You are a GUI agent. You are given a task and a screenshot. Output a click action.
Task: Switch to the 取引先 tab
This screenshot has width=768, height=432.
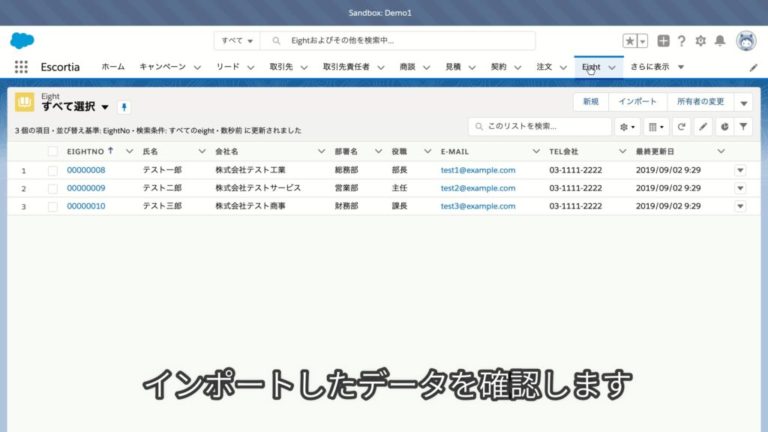[x=281, y=67]
